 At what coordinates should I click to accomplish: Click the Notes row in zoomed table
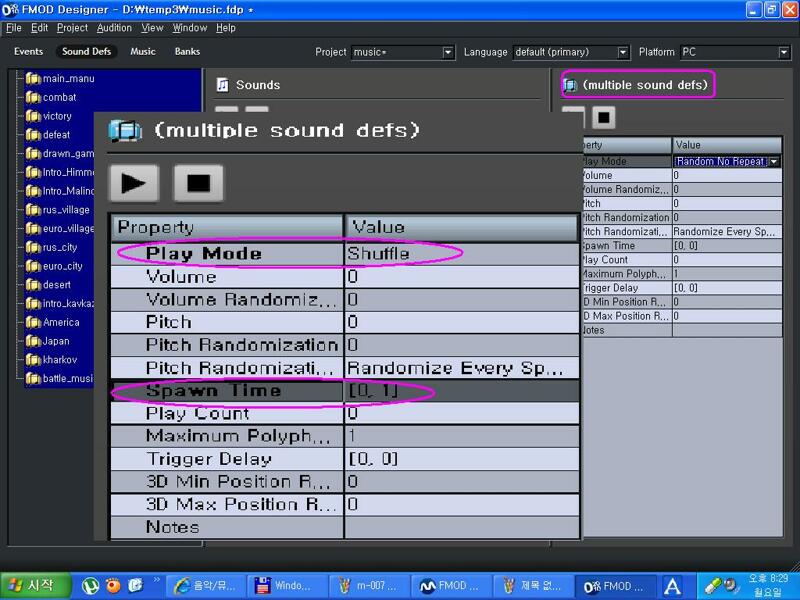(345, 527)
